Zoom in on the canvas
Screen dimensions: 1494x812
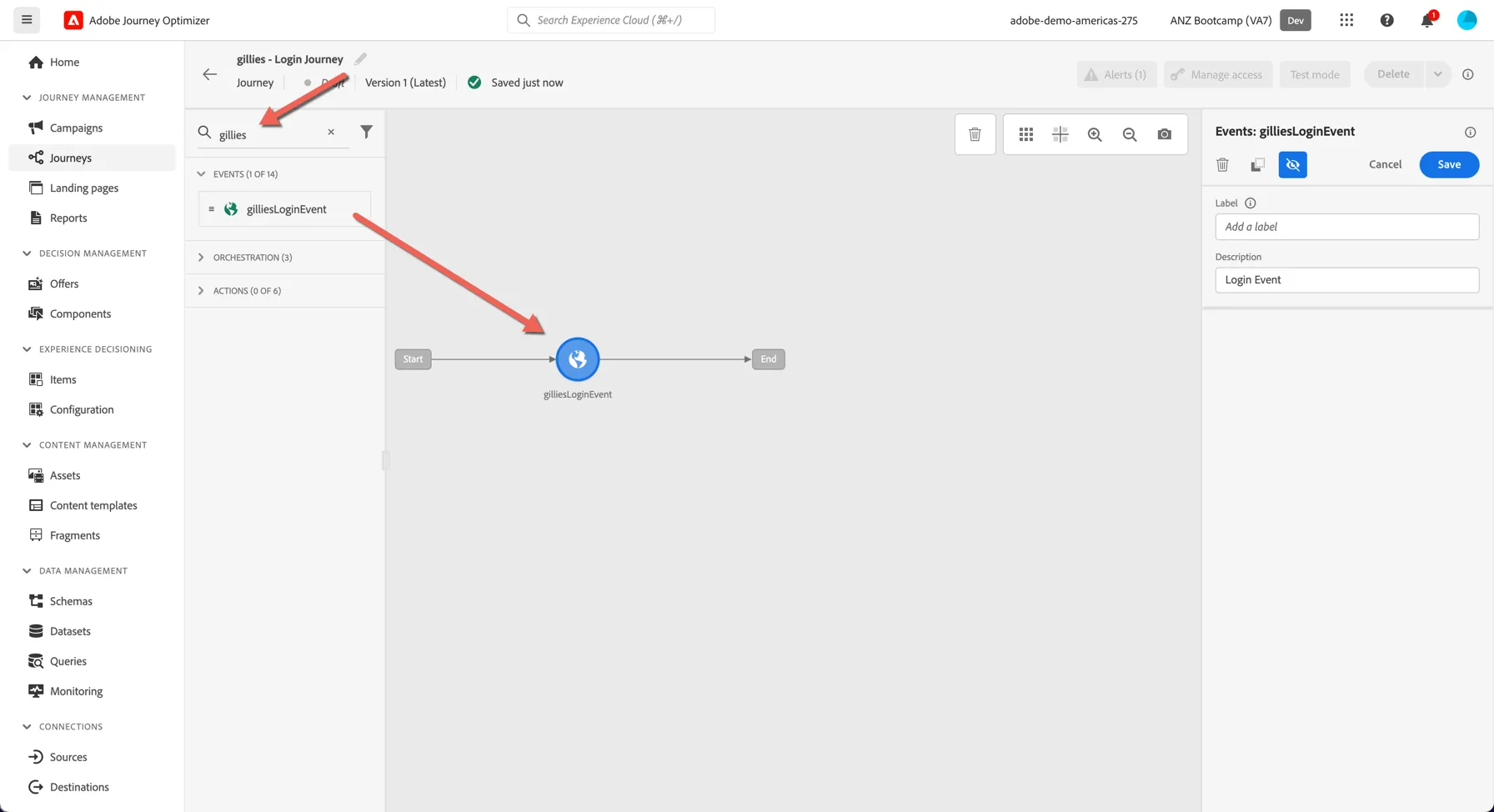pyautogui.click(x=1095, y=134)
